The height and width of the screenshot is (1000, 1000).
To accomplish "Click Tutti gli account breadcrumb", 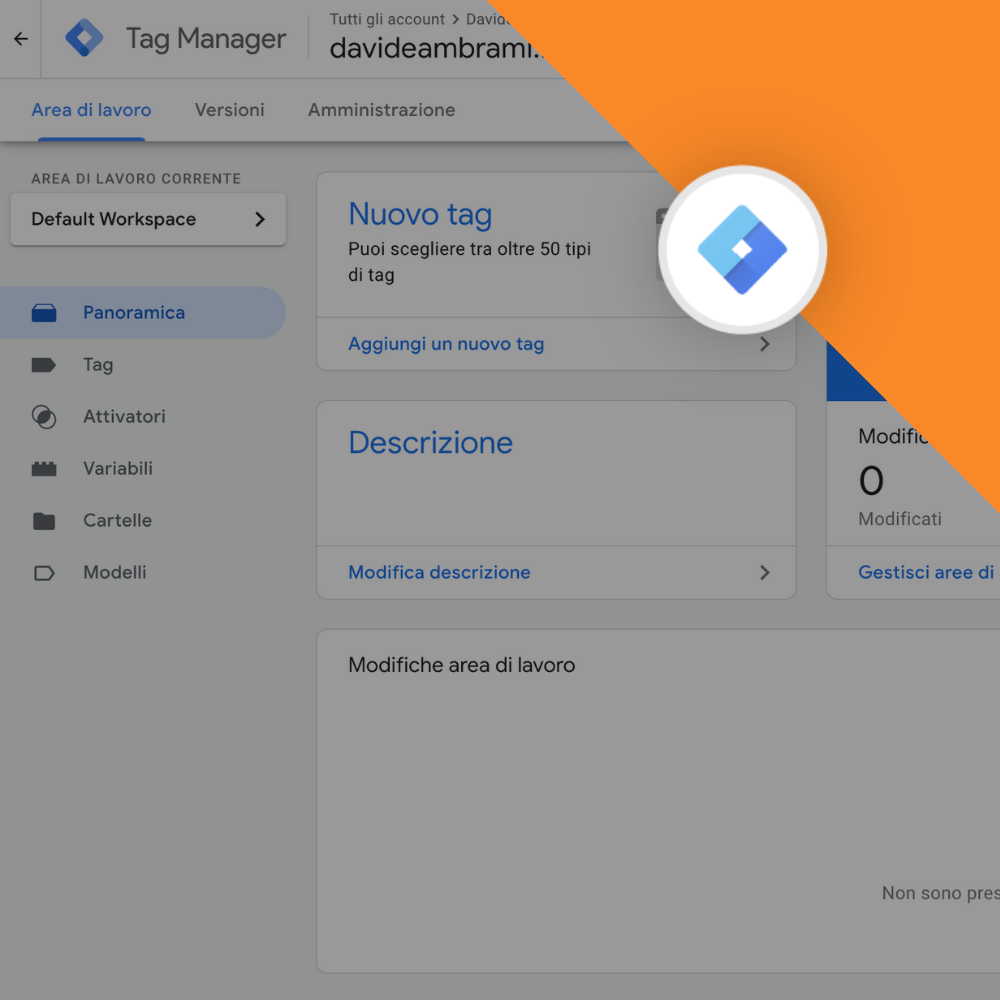I will click(x=386, y=19).
